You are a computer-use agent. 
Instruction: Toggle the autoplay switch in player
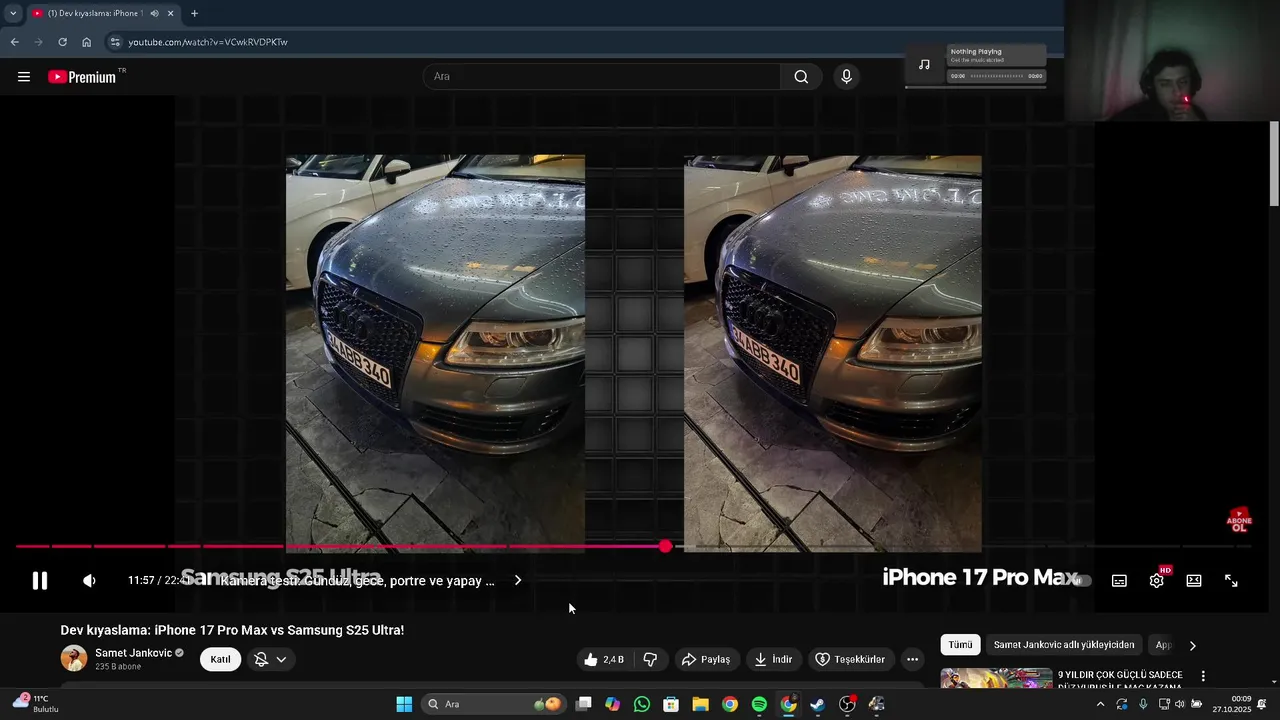(x=1082, y=581)
